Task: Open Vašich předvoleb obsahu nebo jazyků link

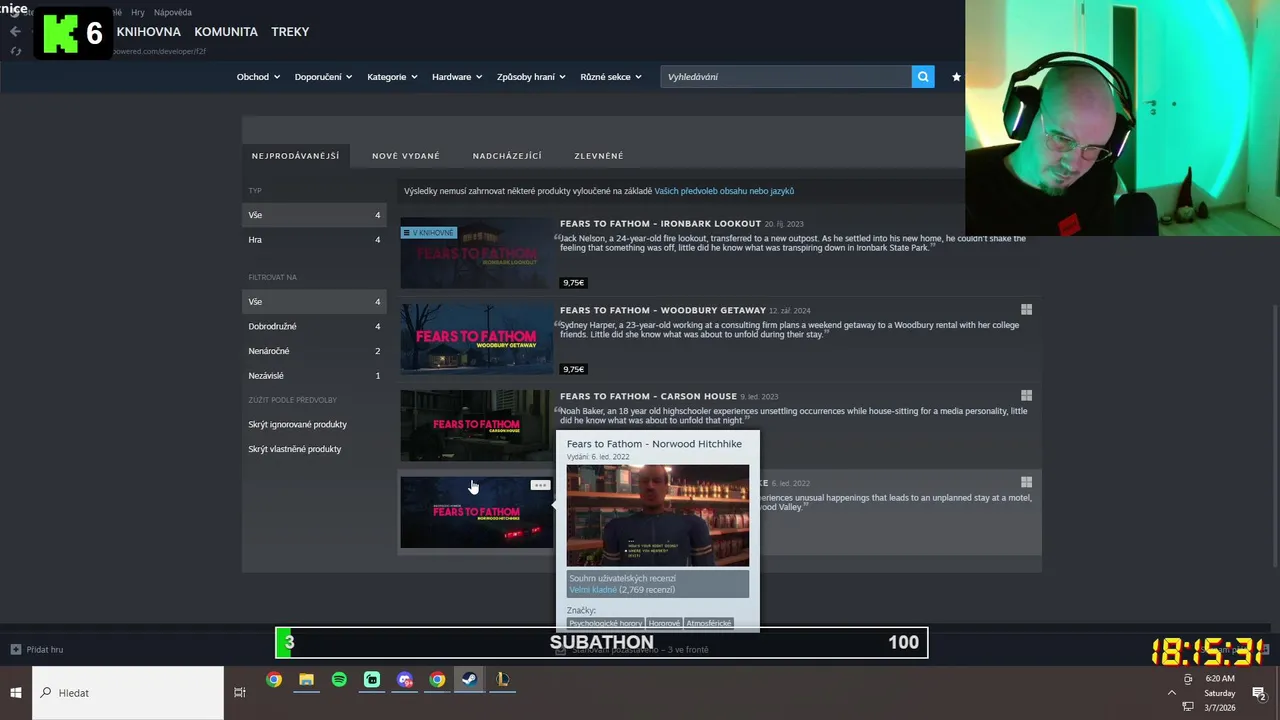Action: click(724, 191)
